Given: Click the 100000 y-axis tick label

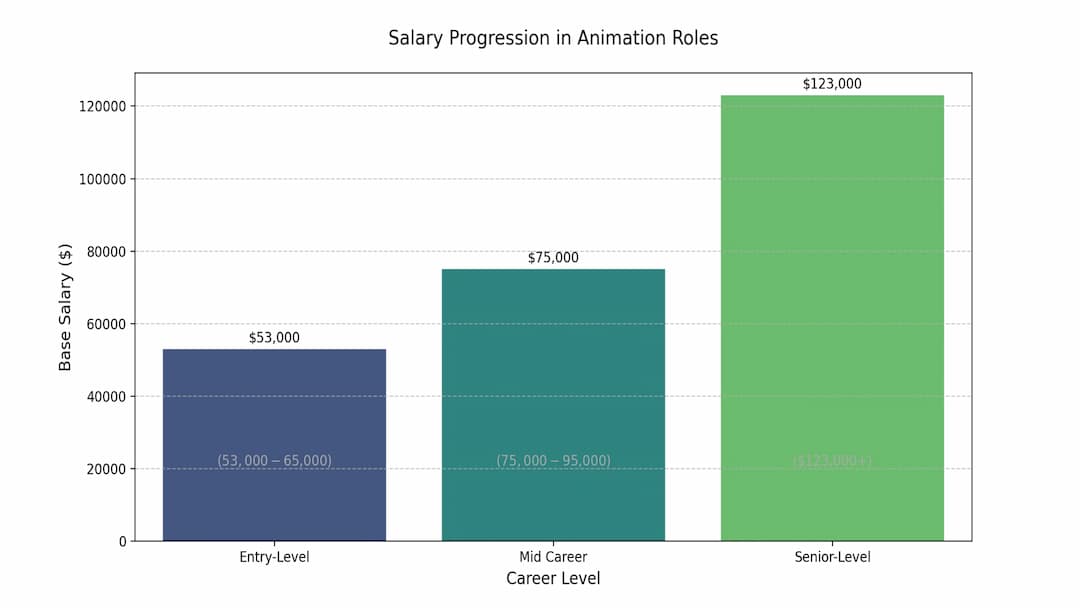Looking at the screenshot, I should [102, 179].
